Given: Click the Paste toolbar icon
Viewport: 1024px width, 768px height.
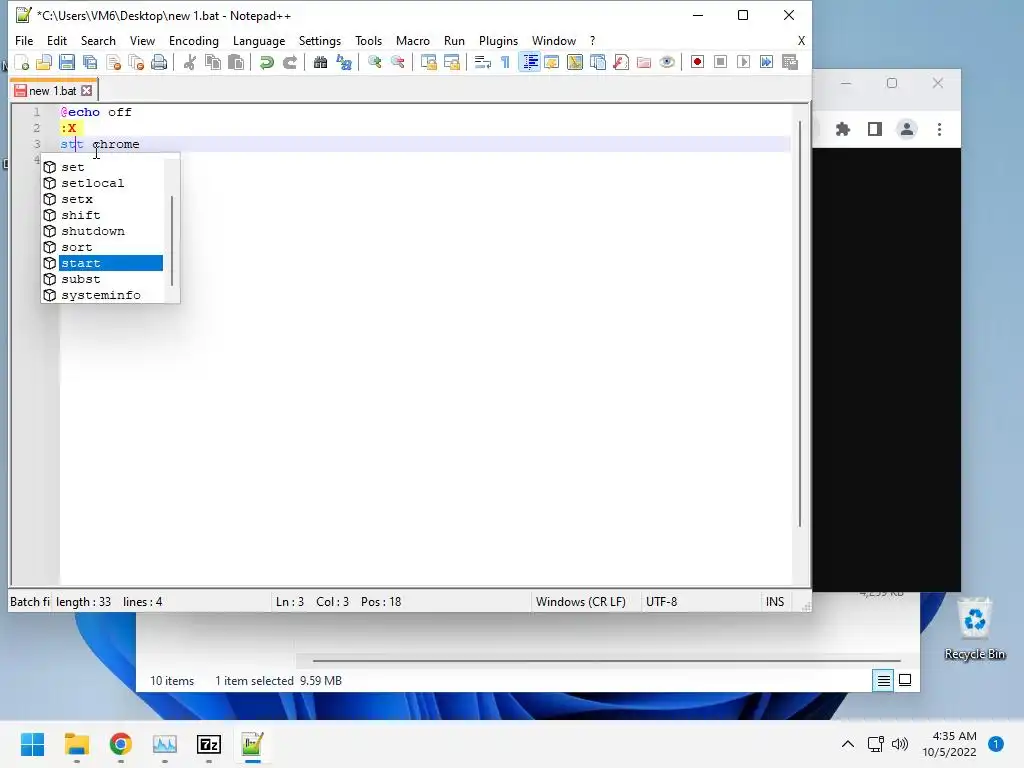Looking at the screenshot, I should (236, 63).
